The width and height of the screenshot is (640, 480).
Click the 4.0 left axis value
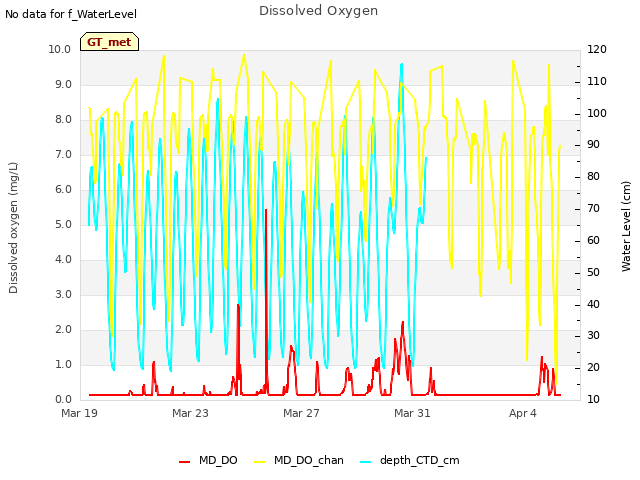[63, 260]
